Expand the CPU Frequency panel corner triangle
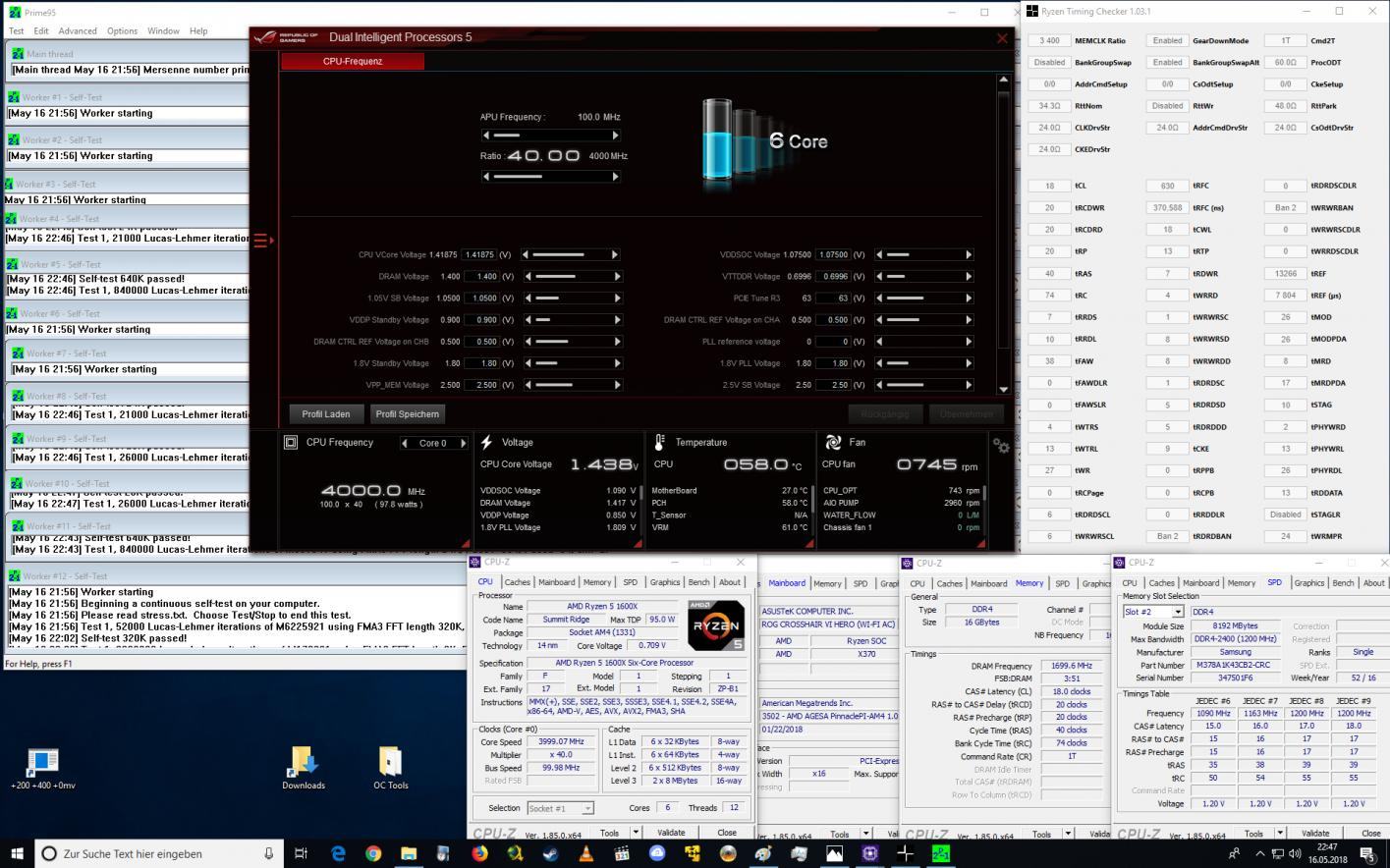The width and height of the screenshot is (1390, 868). [465, 542]
